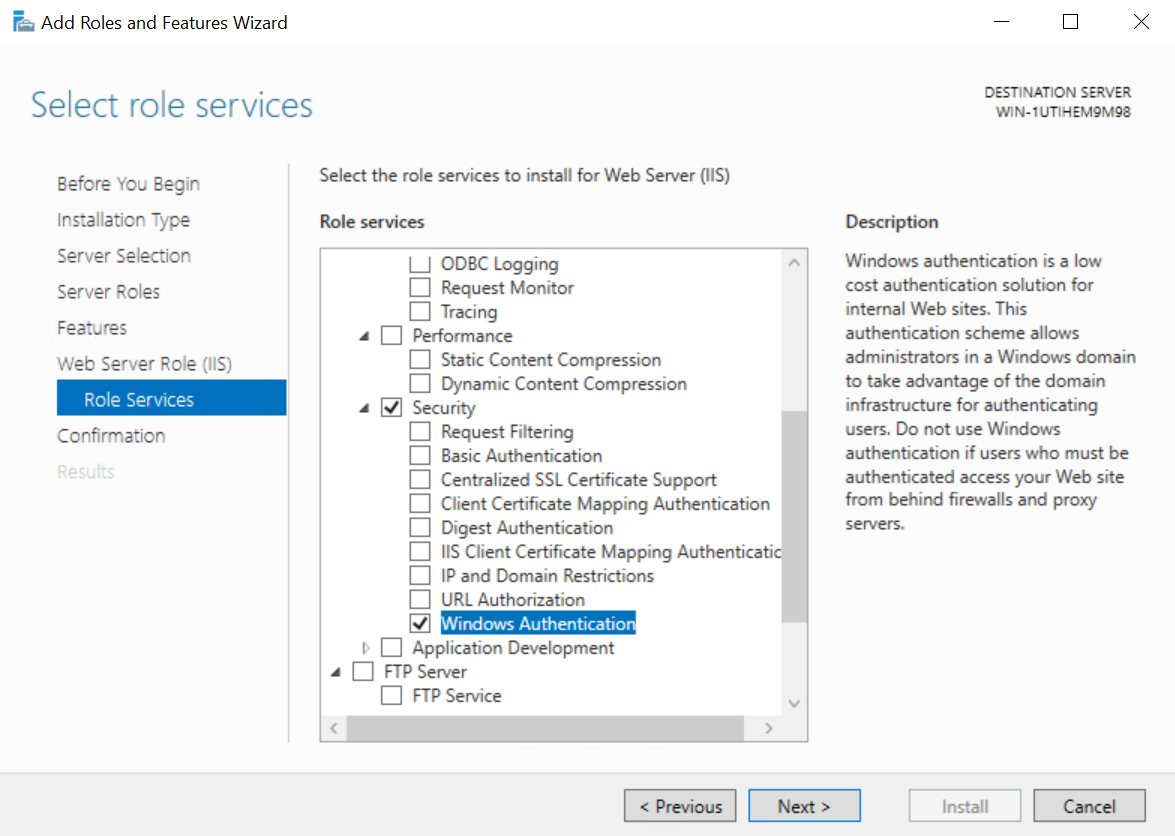This screenshot has height=836, width=1175.
Task: Click the wizard icon in title bar
Action: point(23,22)
